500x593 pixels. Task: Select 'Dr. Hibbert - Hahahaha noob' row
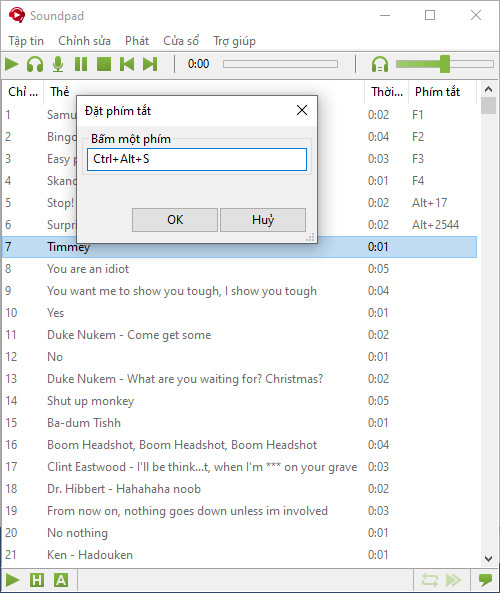(239, 489)
